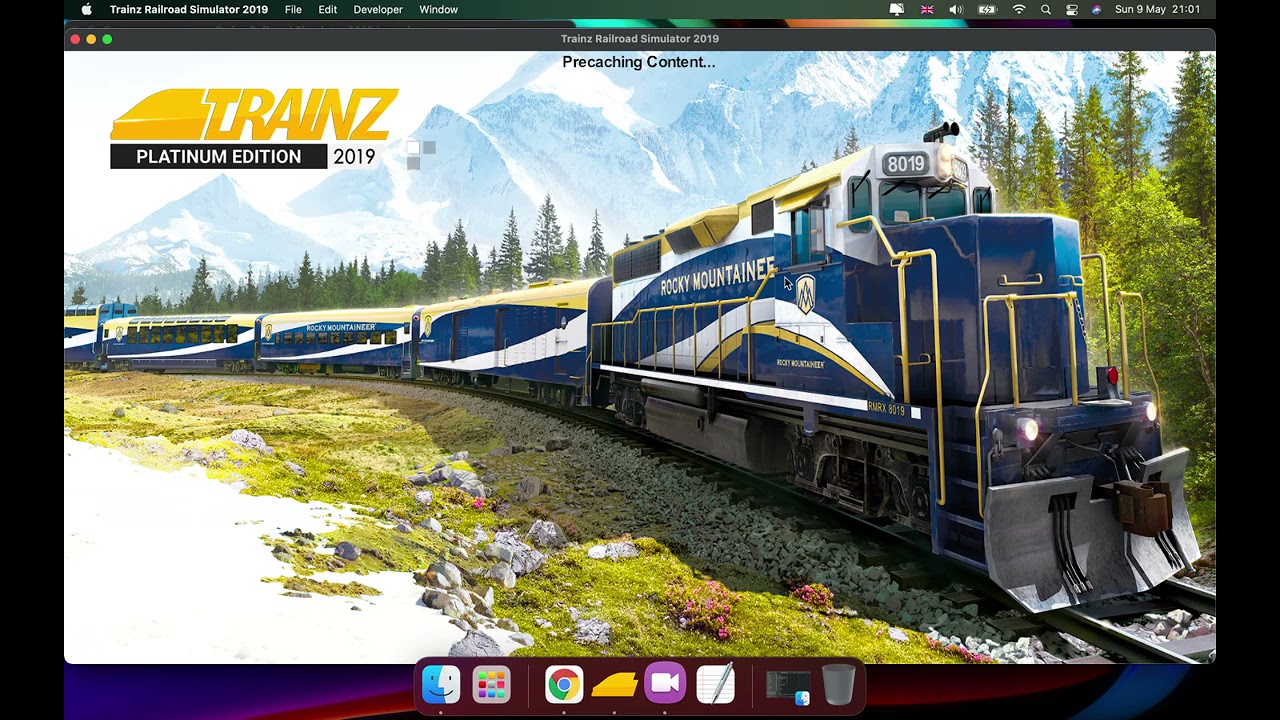Open the battery status menu

click(987, 10)
